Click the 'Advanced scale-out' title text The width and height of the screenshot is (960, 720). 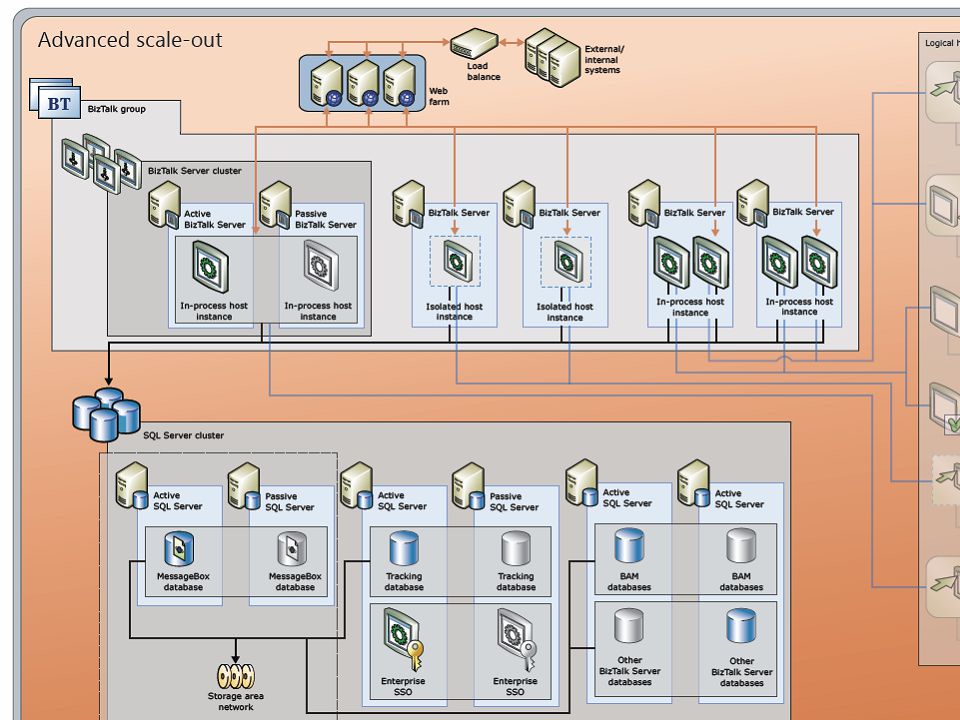point(130,40)
